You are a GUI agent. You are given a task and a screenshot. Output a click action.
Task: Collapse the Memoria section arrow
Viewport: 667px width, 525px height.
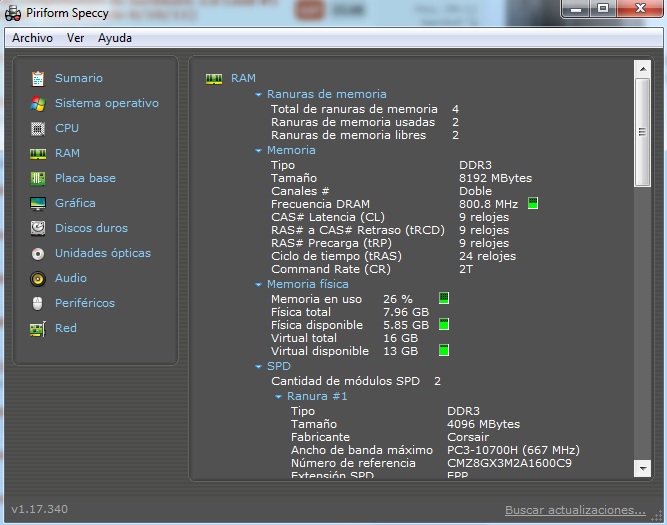258,151
